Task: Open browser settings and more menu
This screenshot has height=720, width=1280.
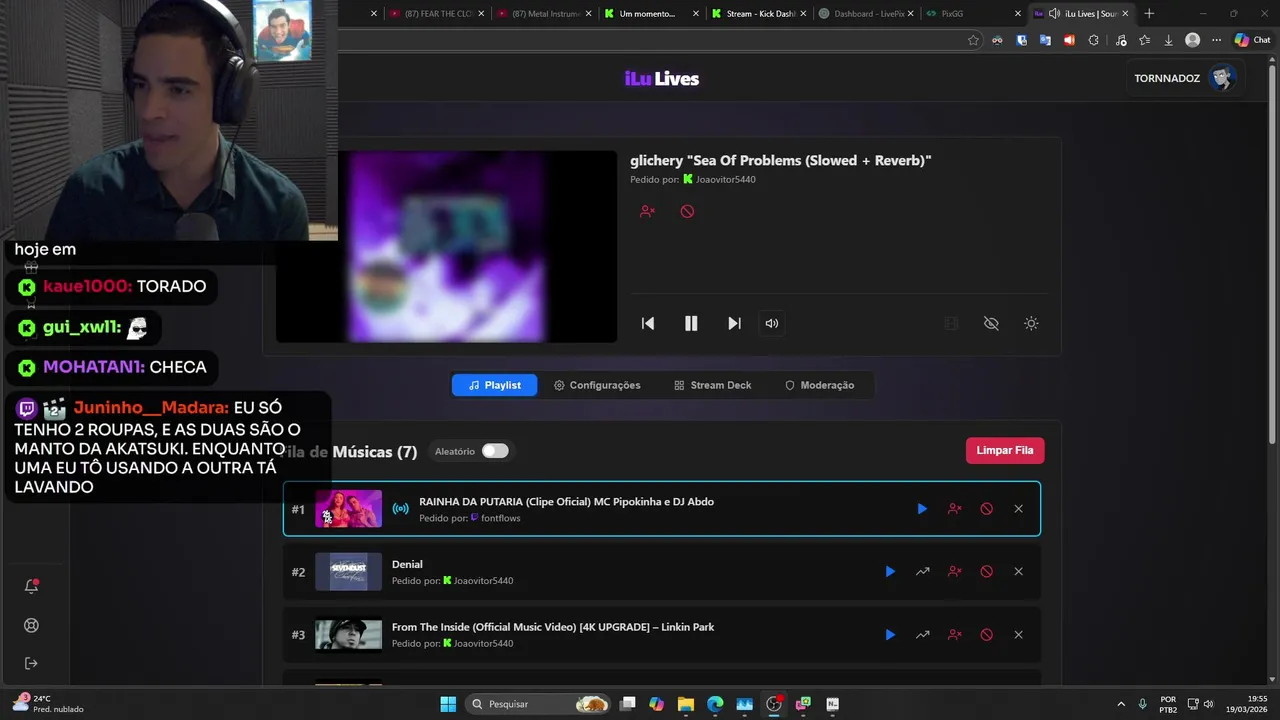Action: pos(1216,40)
